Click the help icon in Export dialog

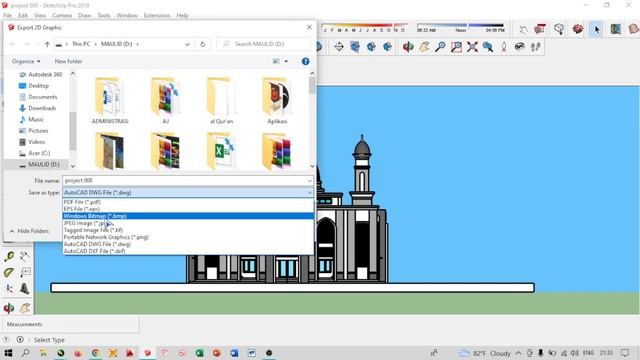tap(305, 61)
